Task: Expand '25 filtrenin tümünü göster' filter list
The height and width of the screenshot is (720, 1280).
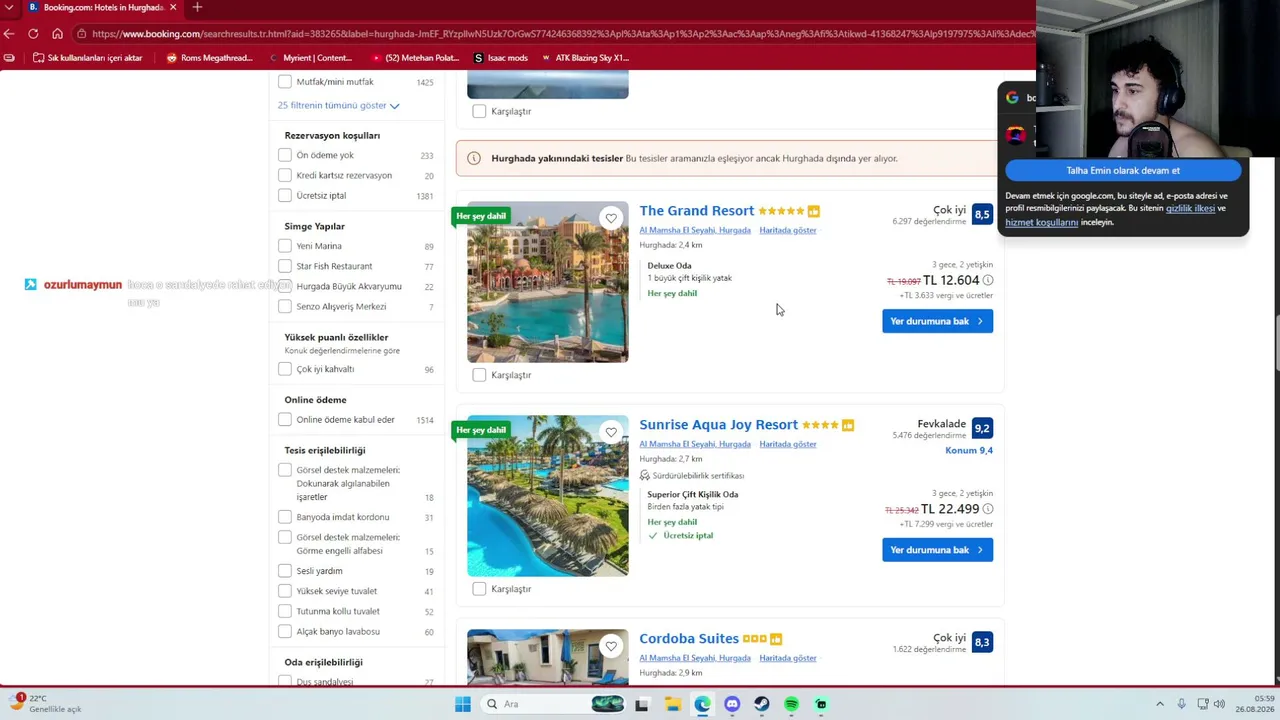Action: [338, 105]
